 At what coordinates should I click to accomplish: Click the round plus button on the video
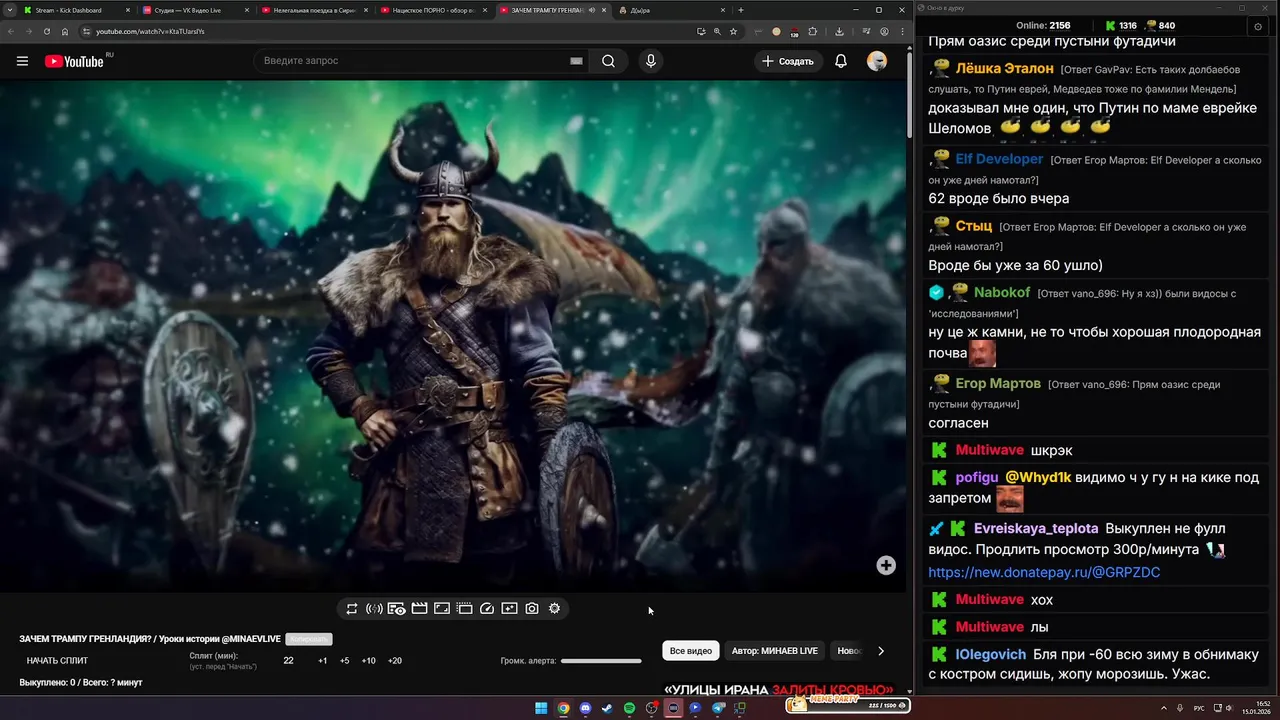(x=886, y=565)
